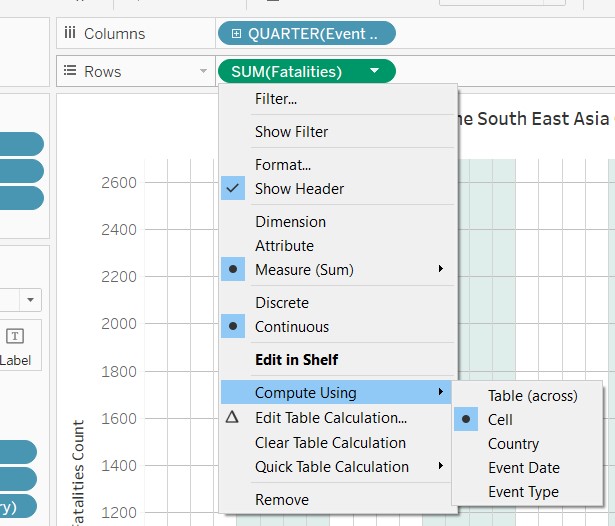Choose Filter... from the context menu
Screen dimensions: 615x526
coord(276,99)
